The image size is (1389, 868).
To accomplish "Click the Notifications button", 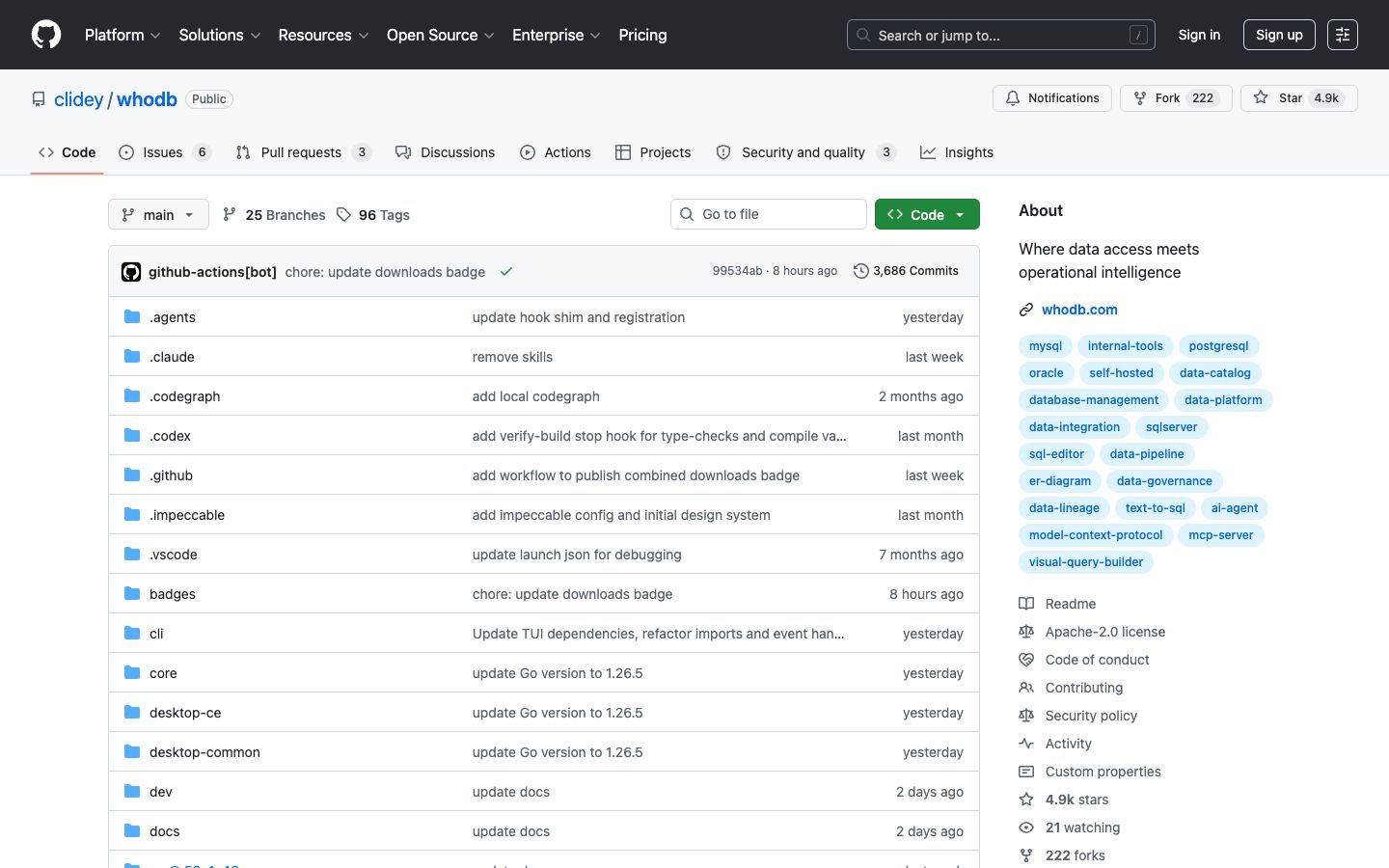I will pyautogui.click(x=1052, y=98).
